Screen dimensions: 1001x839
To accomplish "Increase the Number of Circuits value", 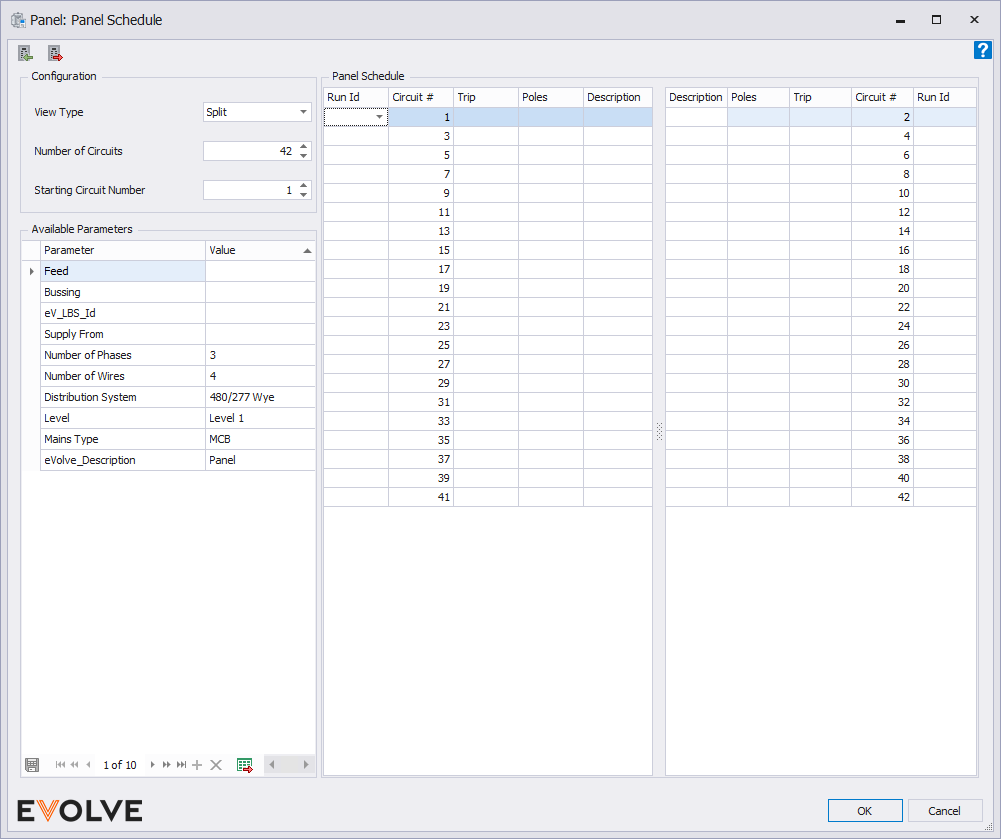I will click(x=304, y=147).
